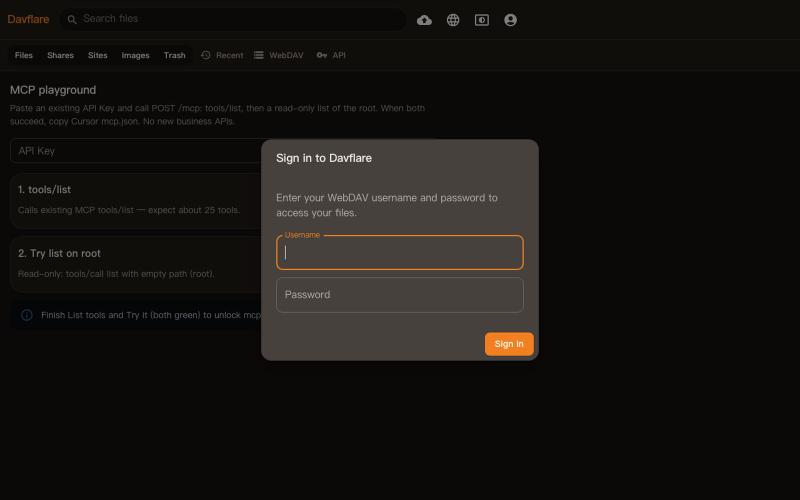The image size is (800, 500).
Task: Click the 'Enter your WebDAV username' text
Action: [387, 205]
